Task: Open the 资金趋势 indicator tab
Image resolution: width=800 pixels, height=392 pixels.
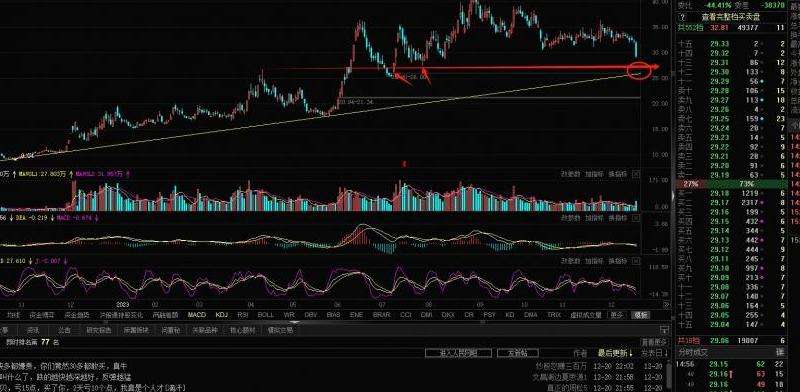Action: pos(77,315)
